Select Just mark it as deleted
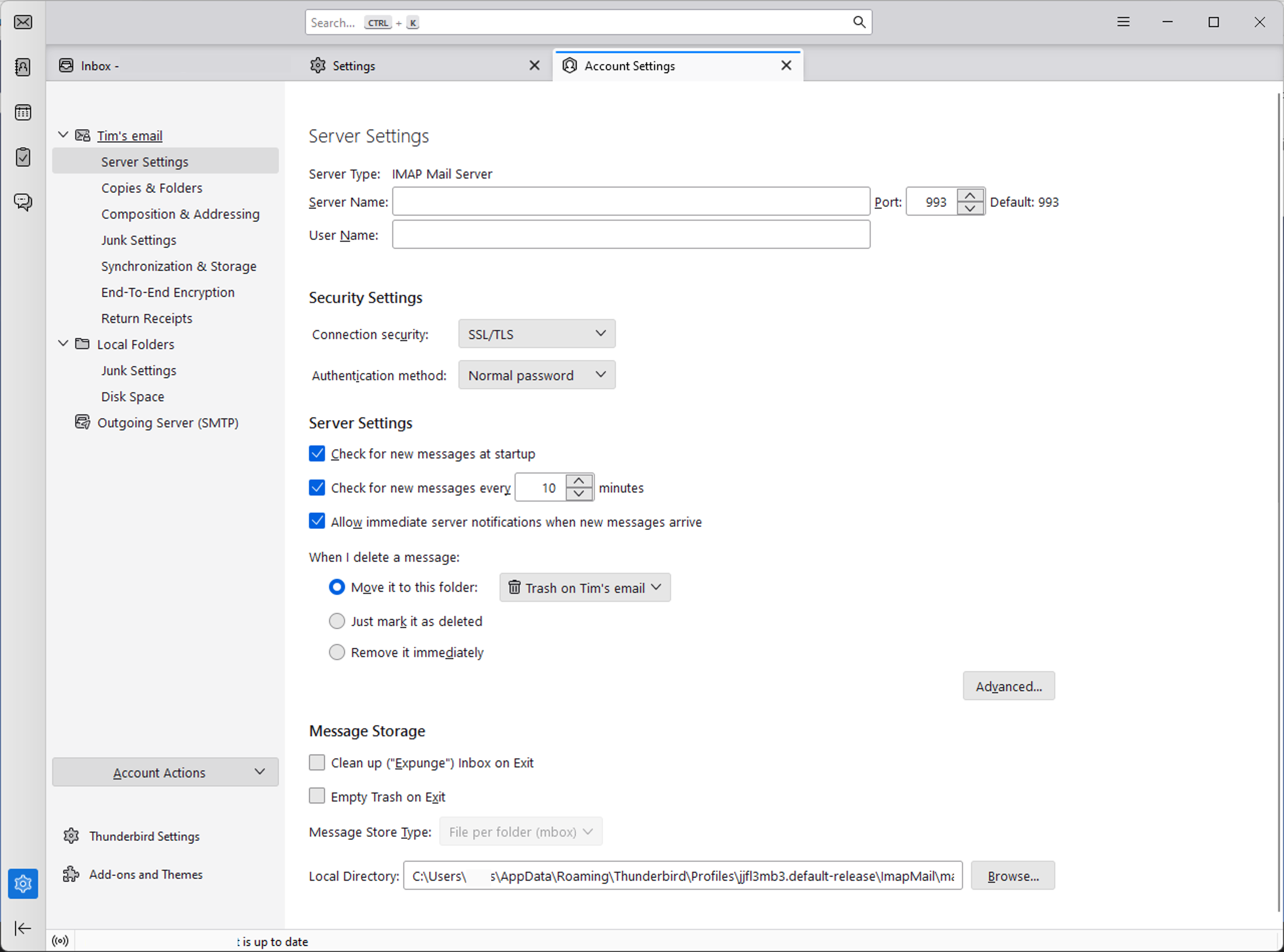Image resolution: width=1284 pixels, height=952 pixels. click(337, 621)
